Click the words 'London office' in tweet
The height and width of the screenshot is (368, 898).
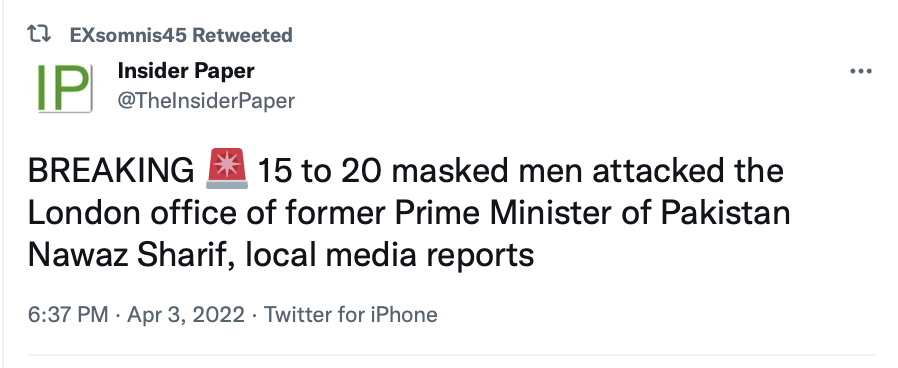pos(132,213)
